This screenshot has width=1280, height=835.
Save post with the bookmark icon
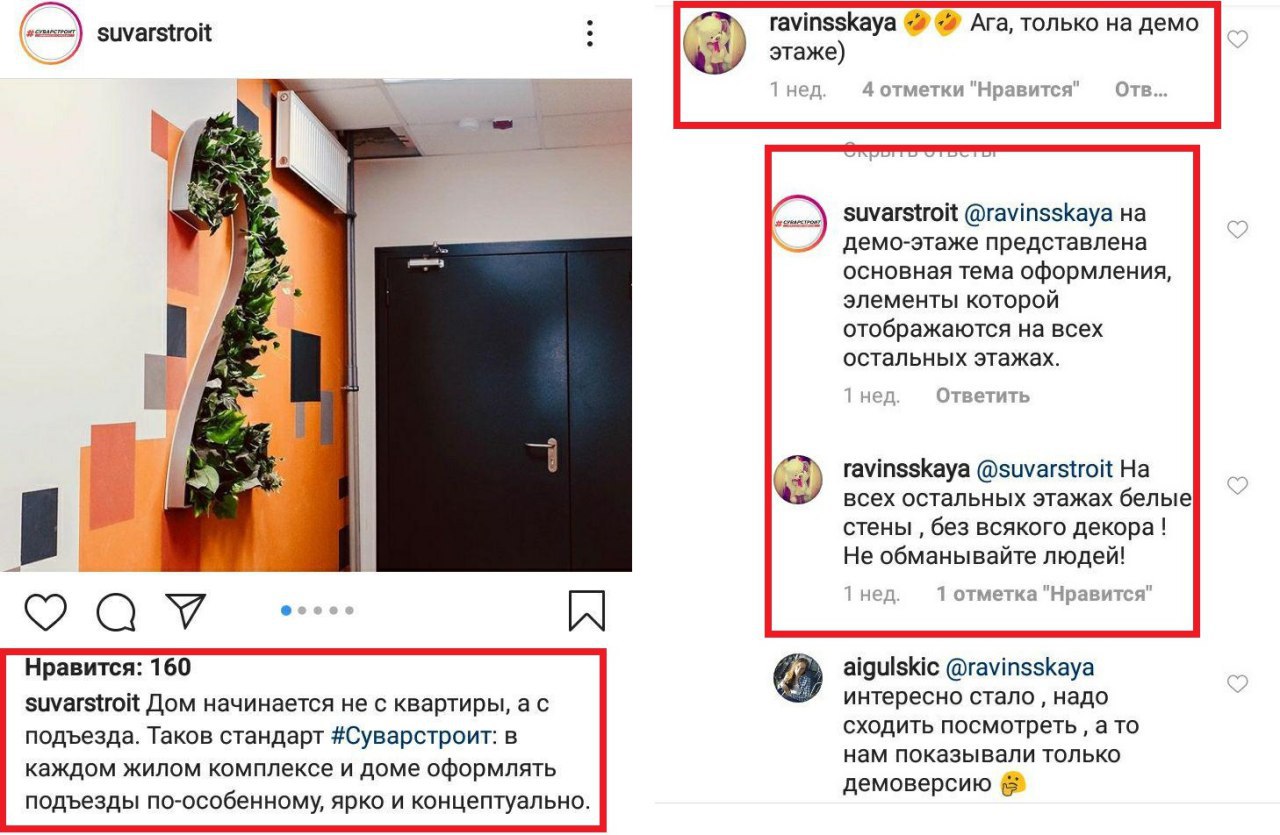(x=587, y=611)
